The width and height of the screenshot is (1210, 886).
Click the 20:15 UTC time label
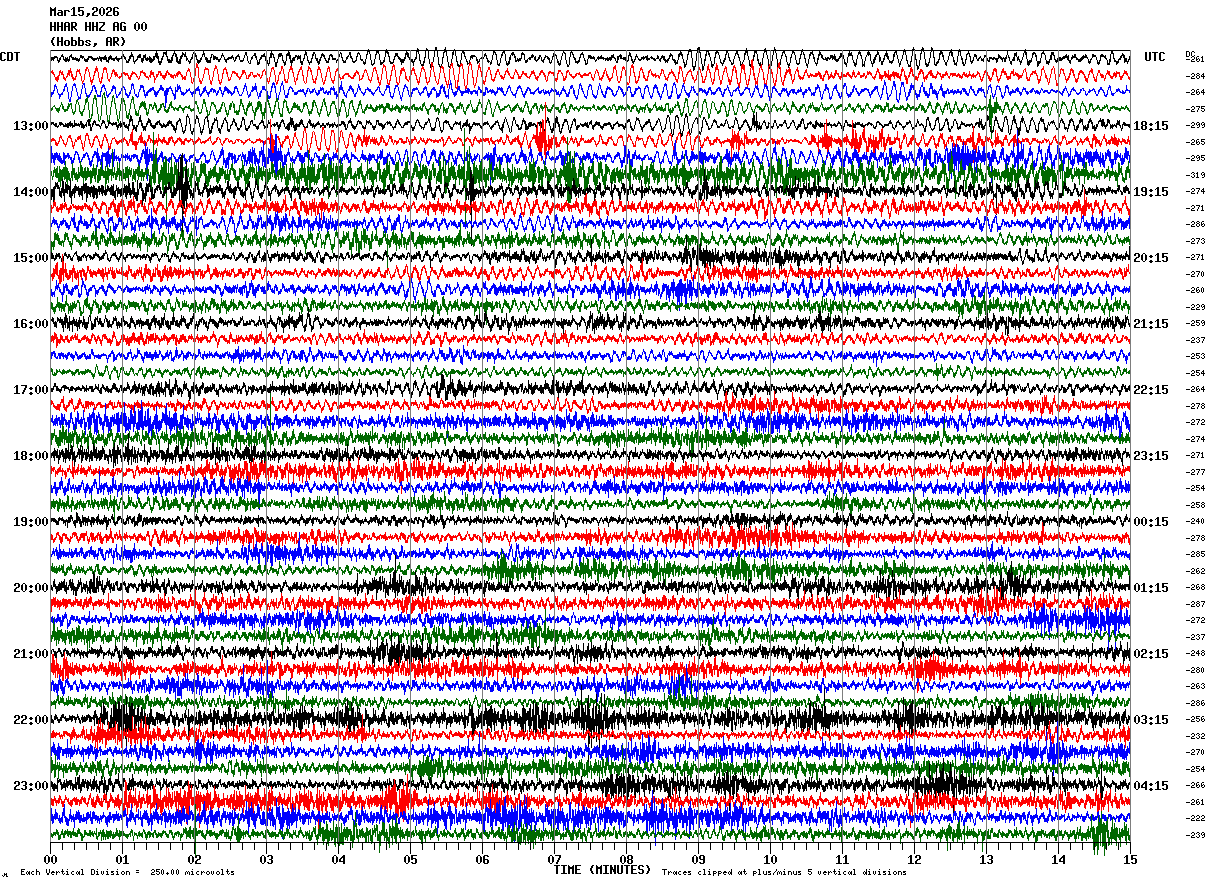(1151, 258)
